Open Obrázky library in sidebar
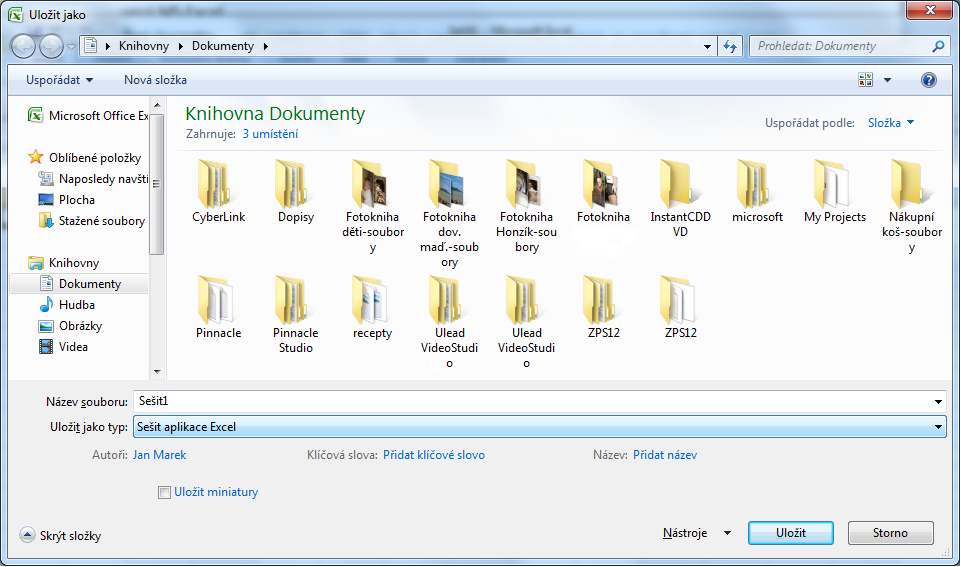This screenshot has height=567, width=961. pyautogui.click(x=70, y=325)
